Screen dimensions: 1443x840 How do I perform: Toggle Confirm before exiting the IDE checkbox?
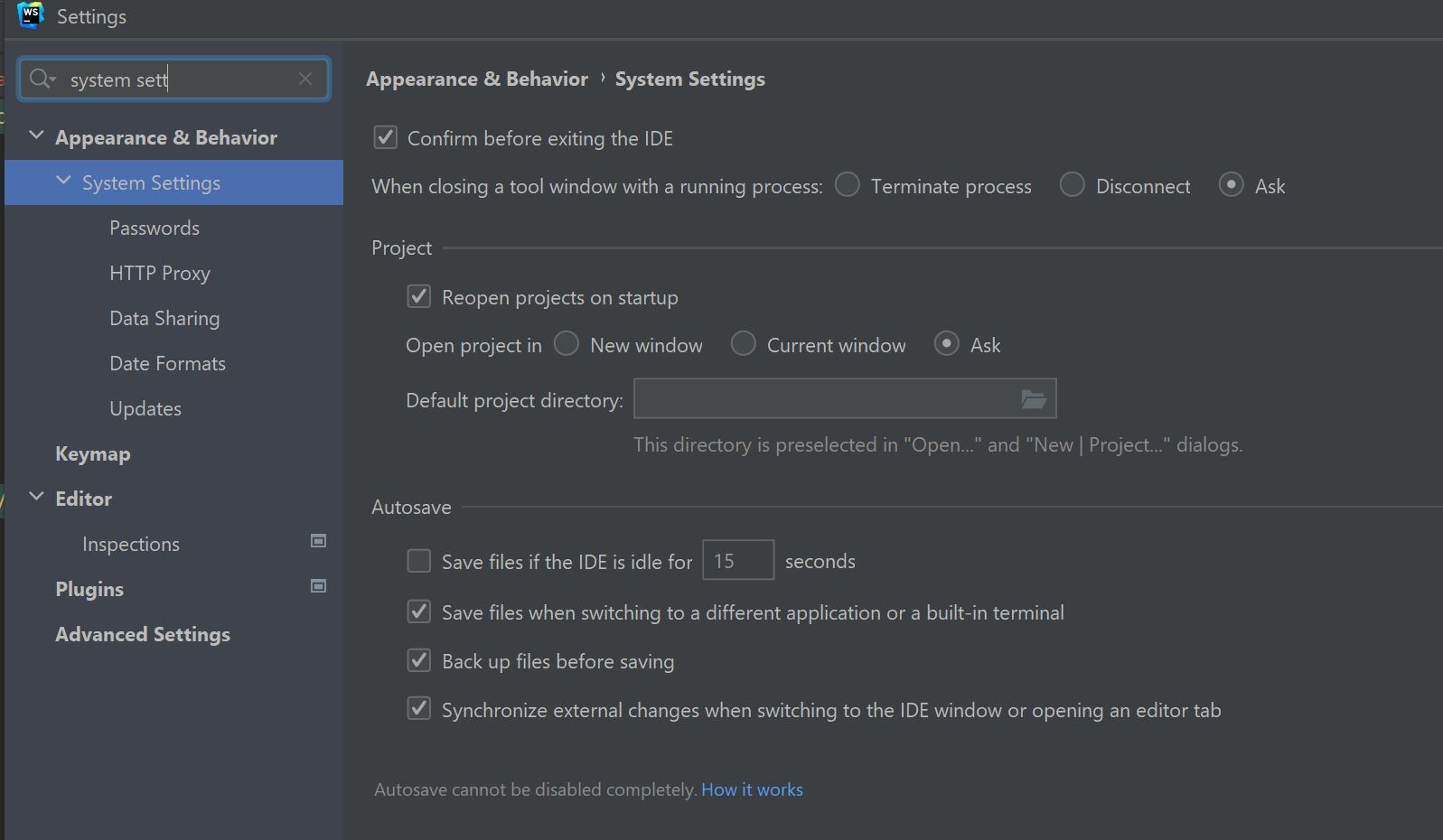tap(386, 137)
